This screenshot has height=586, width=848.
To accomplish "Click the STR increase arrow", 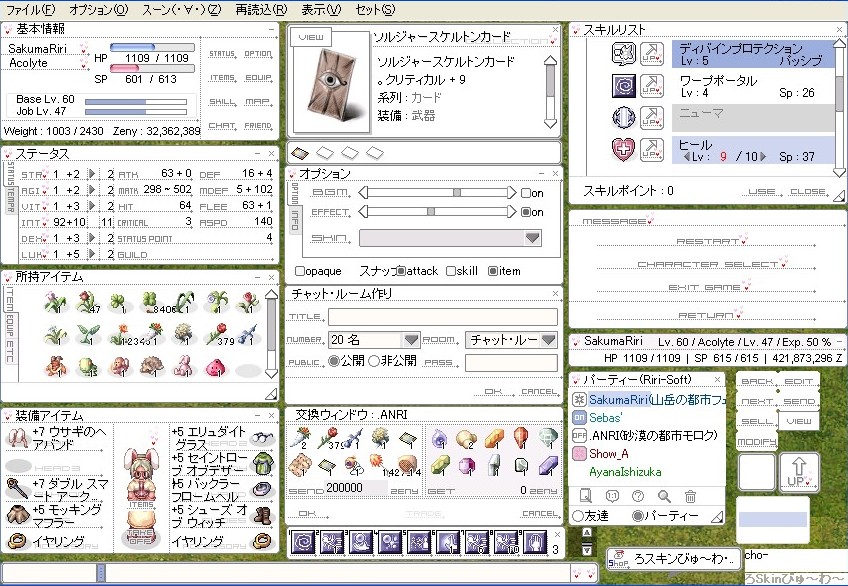I will 92,174.
